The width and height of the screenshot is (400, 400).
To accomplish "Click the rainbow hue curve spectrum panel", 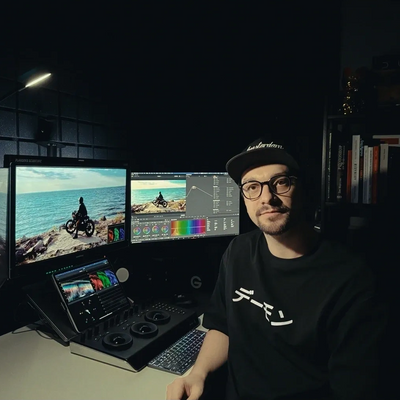I will tap(188, 228).
